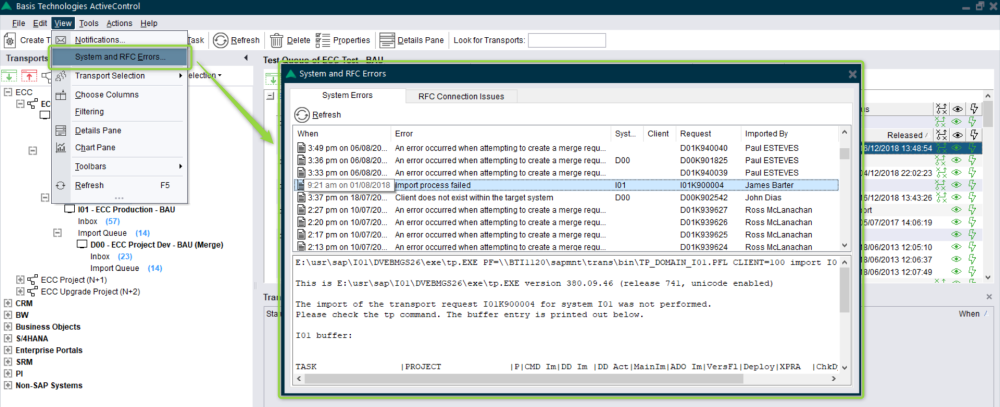The height and width of the screenshot is (407, 1000).
Task: Click the Delete trash can icon
Action: click(x=276, y=40)
